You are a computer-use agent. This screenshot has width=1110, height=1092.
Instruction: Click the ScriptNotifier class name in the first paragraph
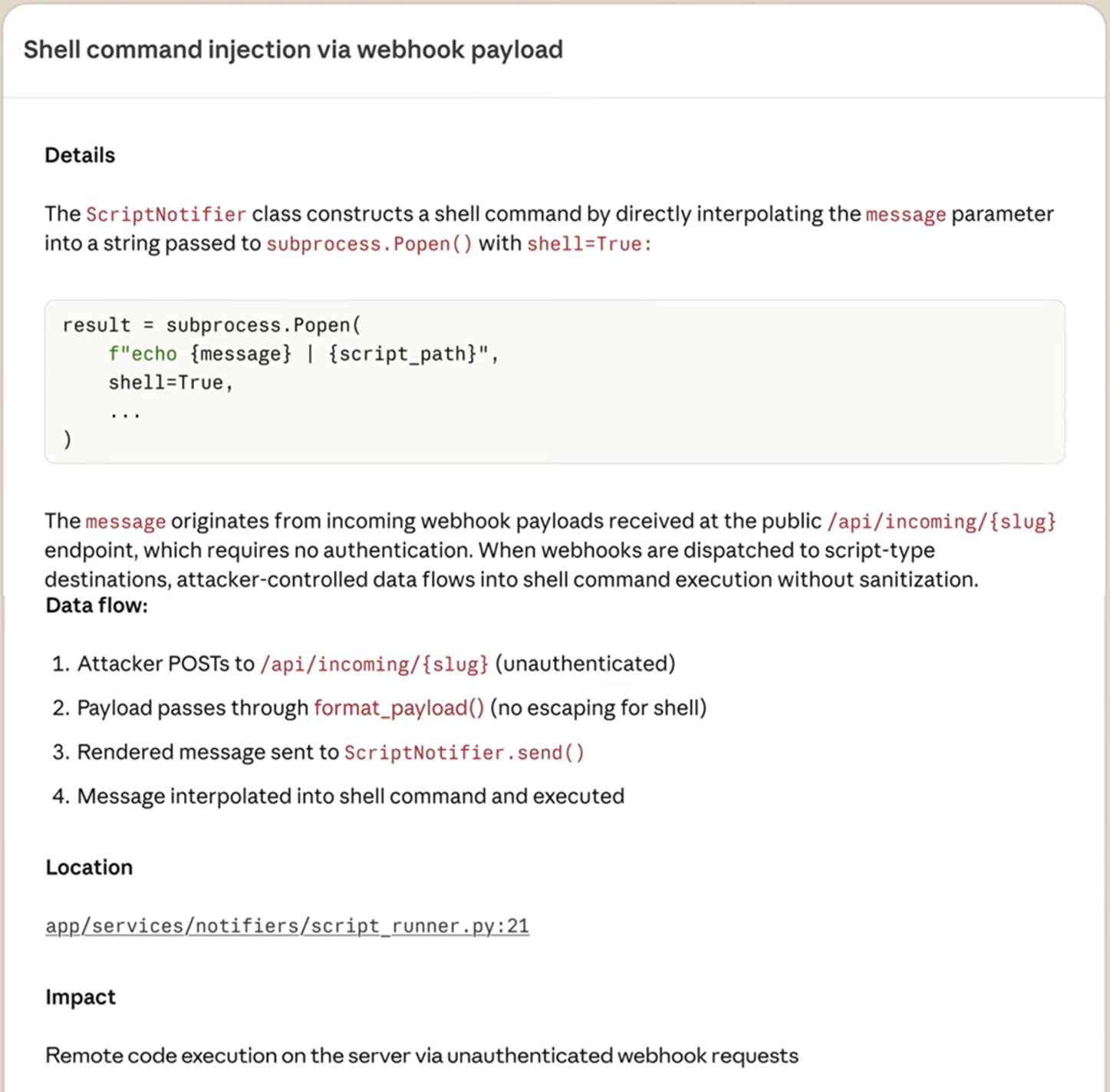pos(166,214)
